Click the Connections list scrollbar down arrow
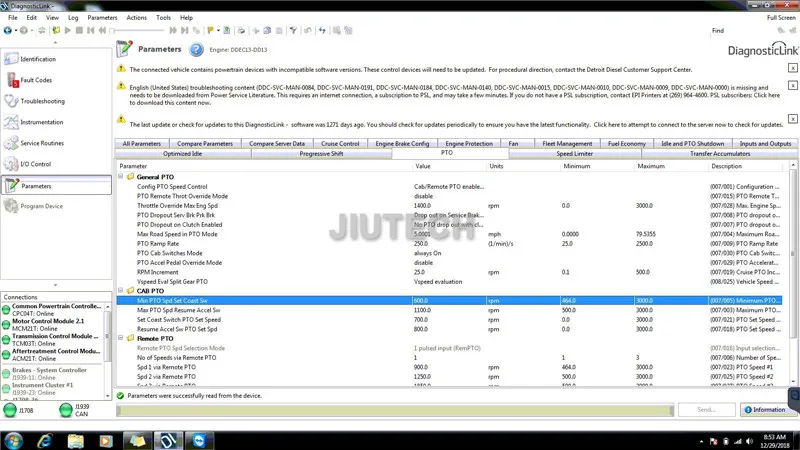The width and height of the screenshot is (800, 450). coord(107,395)
